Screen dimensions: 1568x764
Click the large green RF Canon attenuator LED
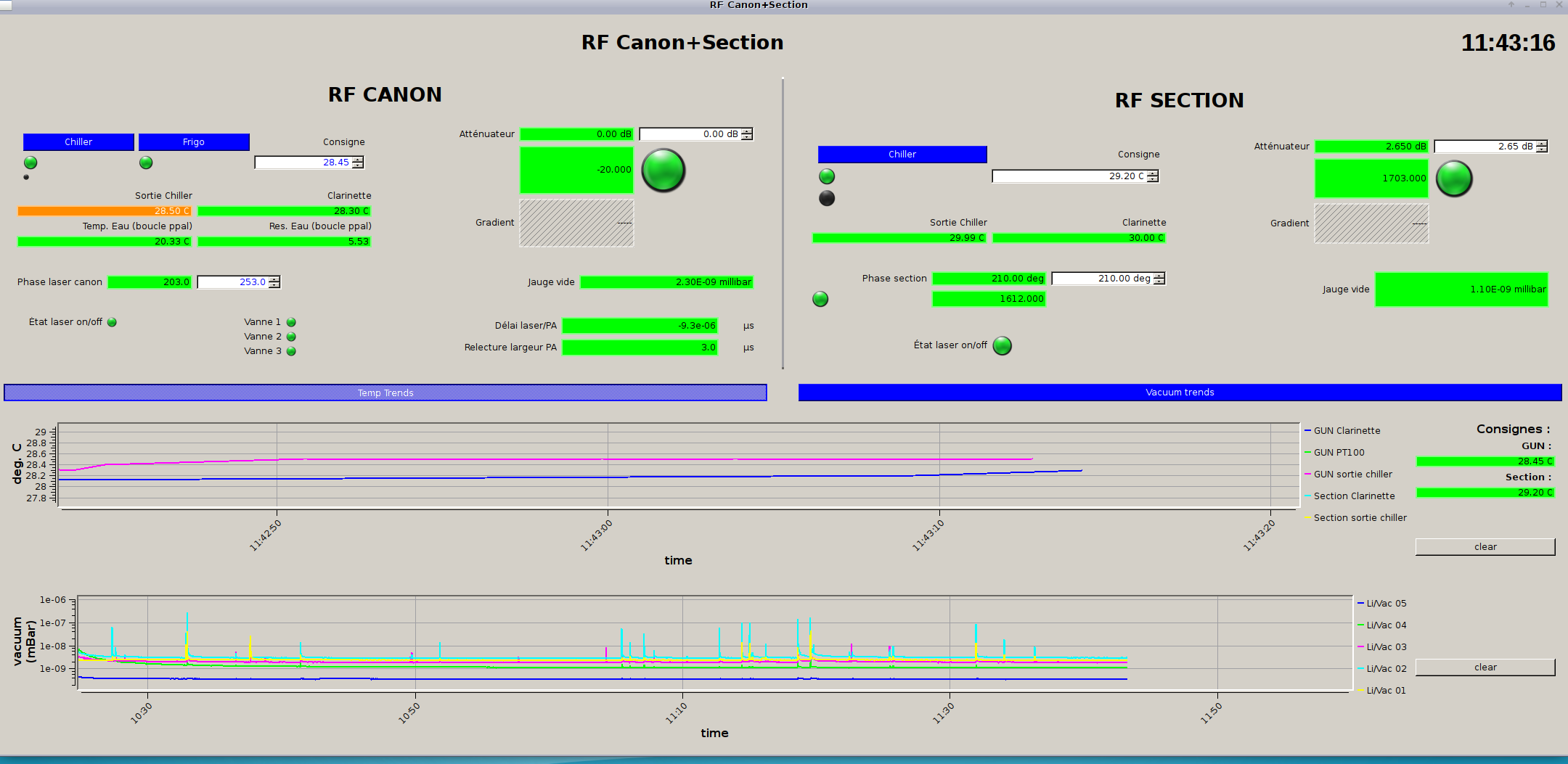663,171
